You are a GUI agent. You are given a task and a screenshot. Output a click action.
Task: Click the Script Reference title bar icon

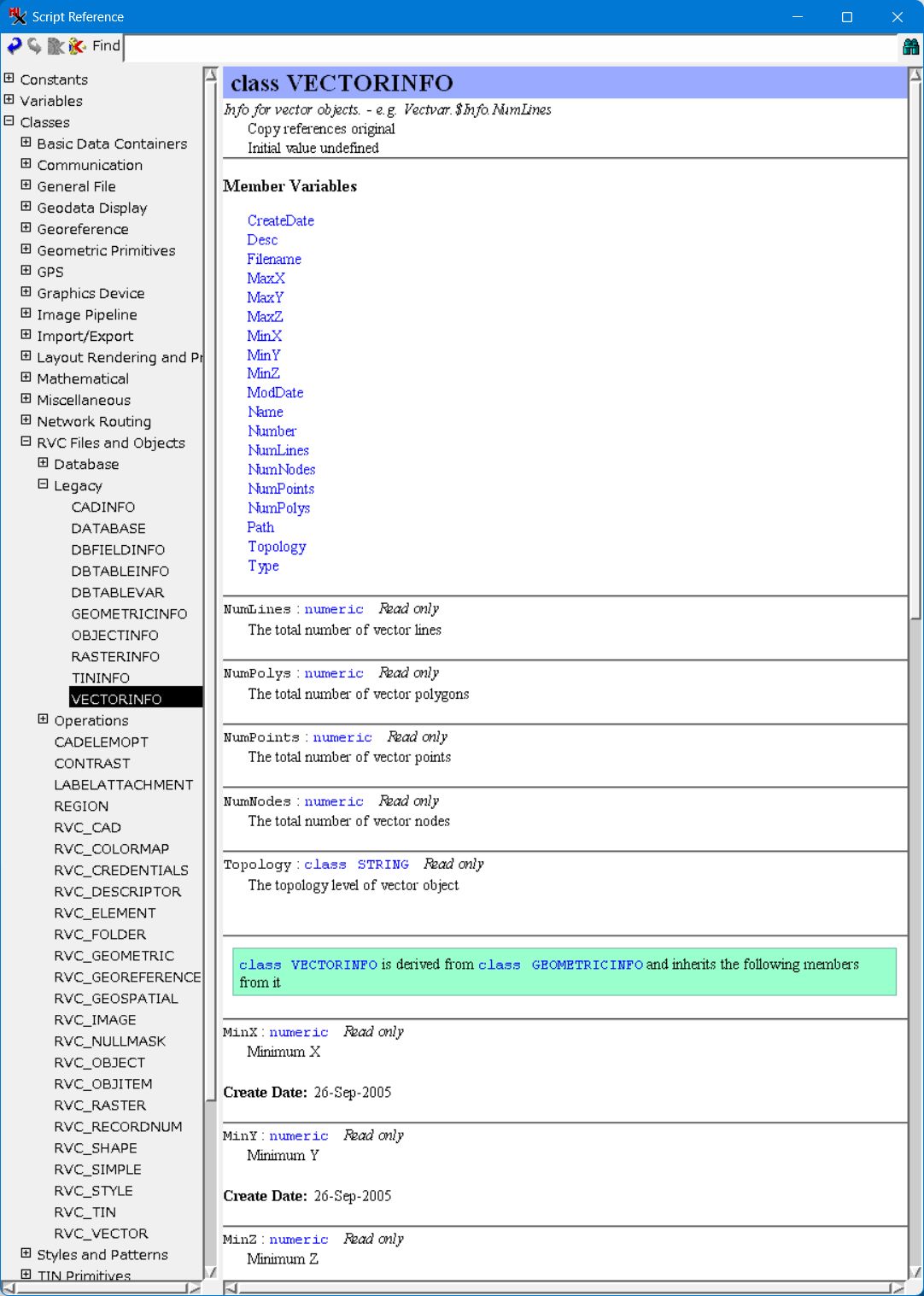click(17, 17)
